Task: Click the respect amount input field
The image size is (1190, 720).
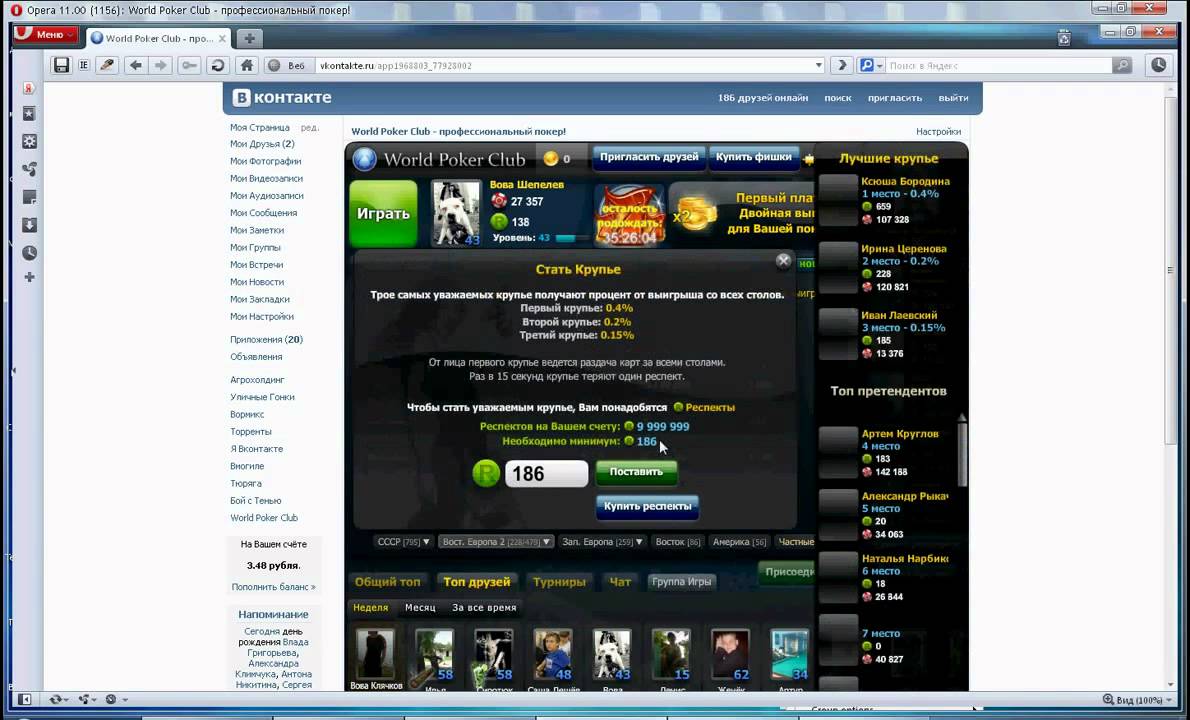Action: (x=546, y=474)
